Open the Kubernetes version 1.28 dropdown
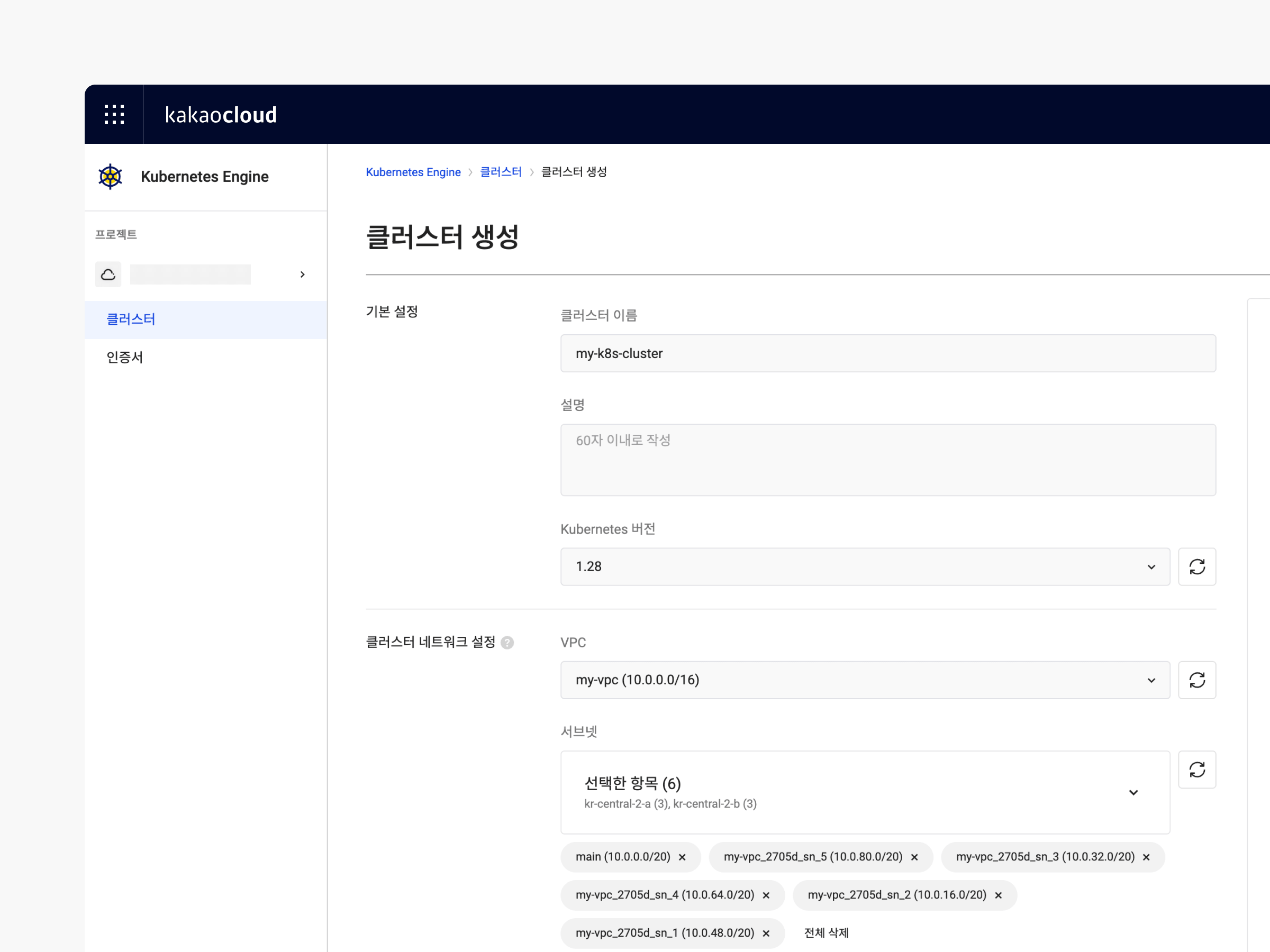 [865, 566]
